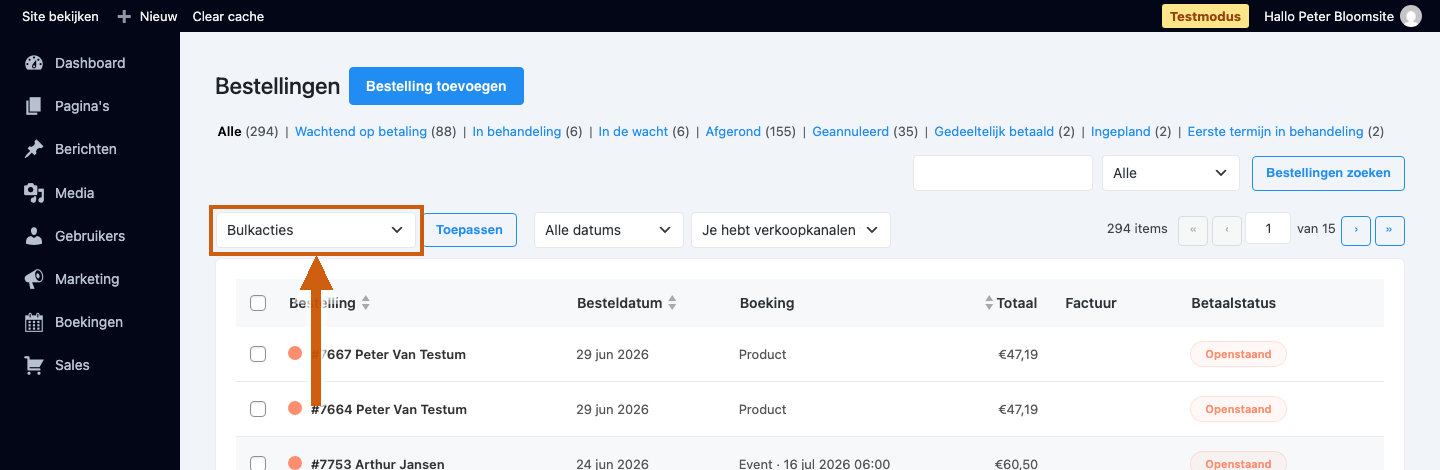Click the Media library icon
The width and height of the screenshot is (1440, 470).
pyautogui.click(x=34, y=193)
